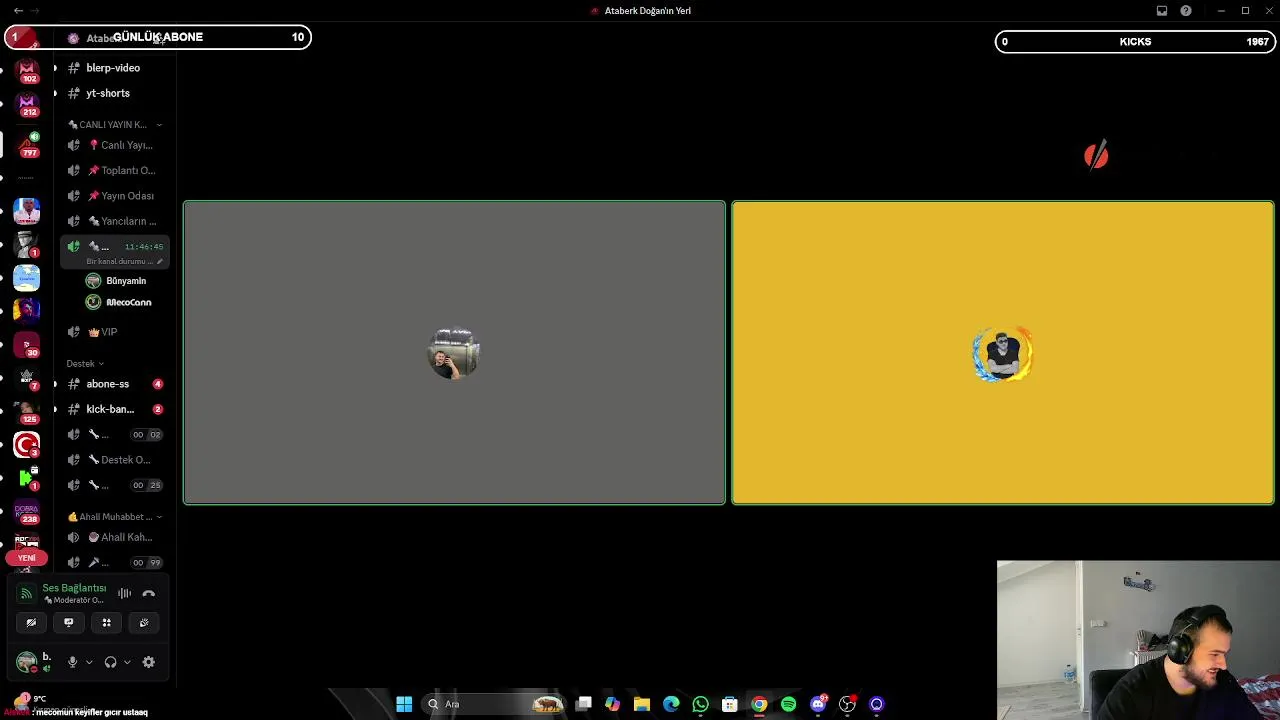Open the Discord help icon

(x=1186, y=11)
